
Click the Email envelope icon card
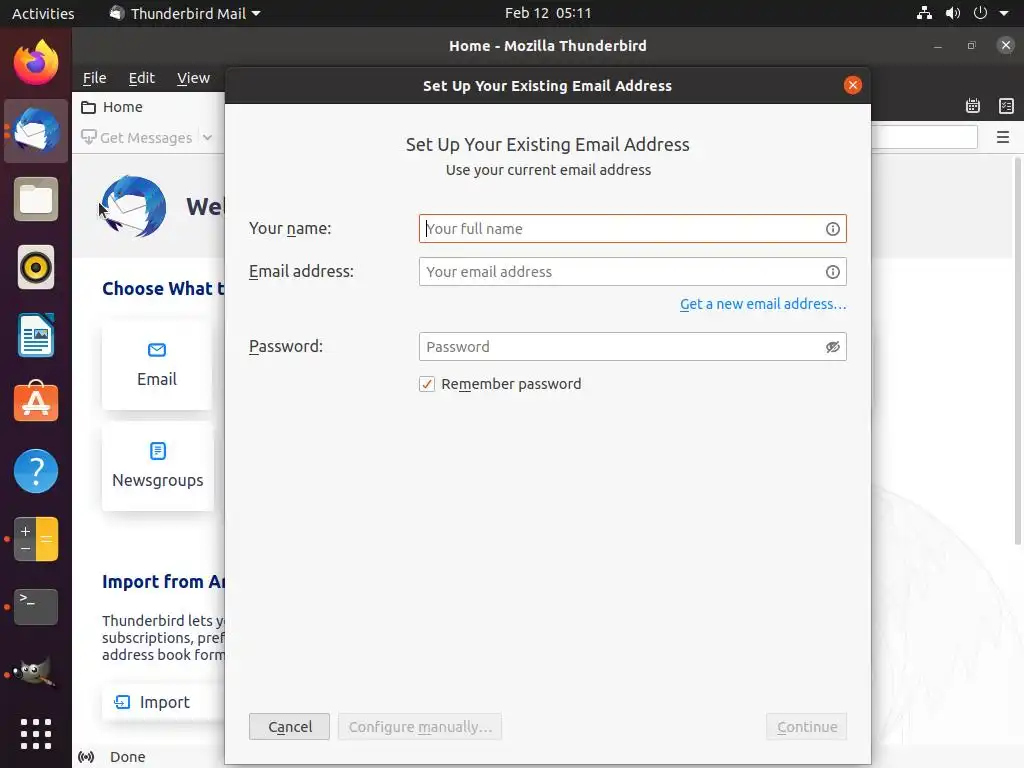click(x=157, y=350)
